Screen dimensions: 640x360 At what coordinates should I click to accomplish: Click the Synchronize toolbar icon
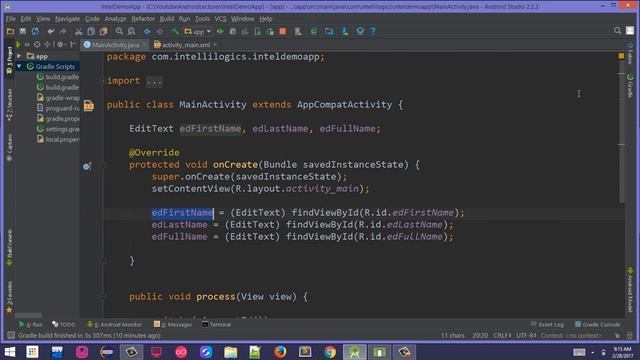click(x=36, y=31)
